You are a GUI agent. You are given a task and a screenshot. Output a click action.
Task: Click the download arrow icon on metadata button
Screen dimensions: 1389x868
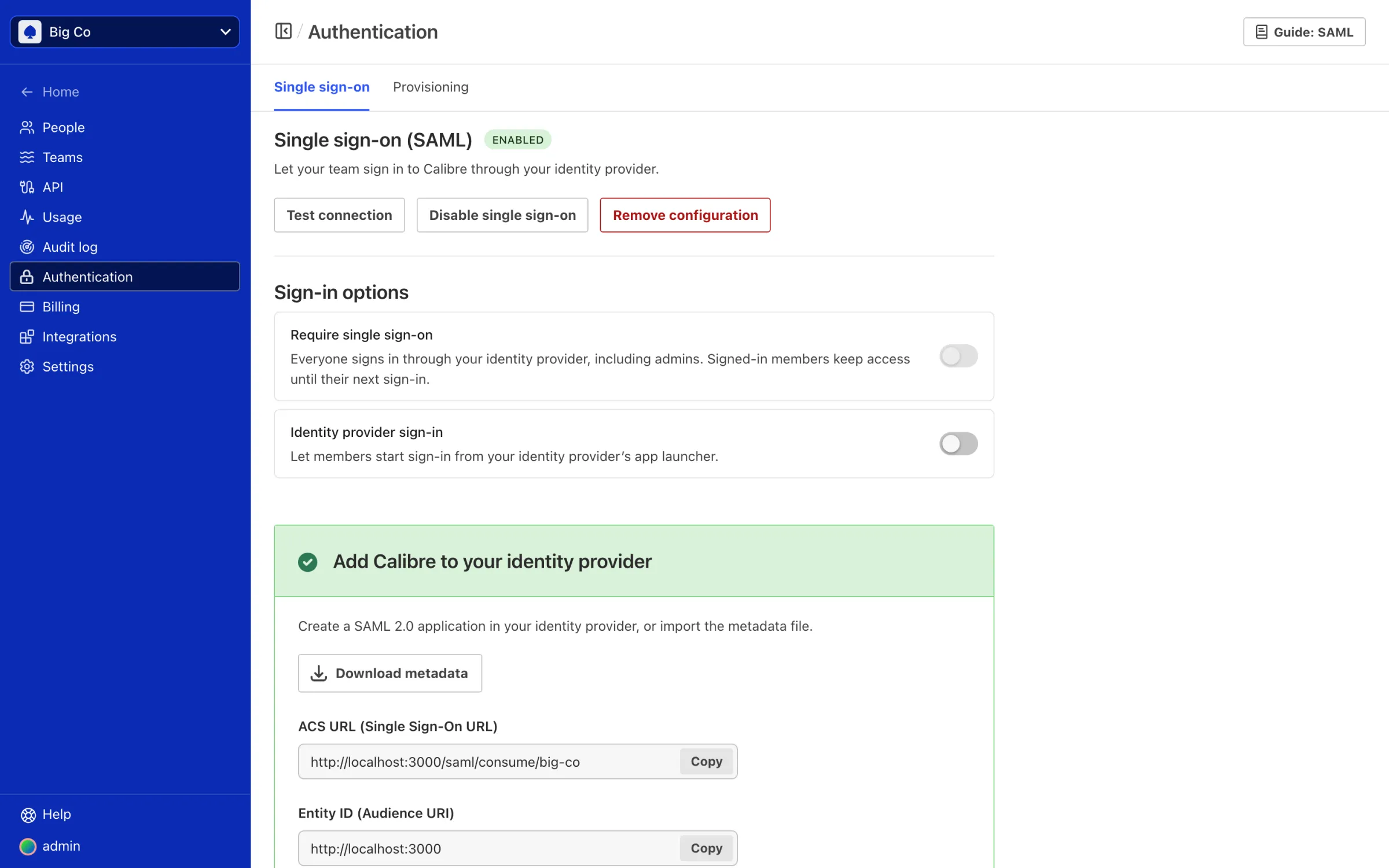pyautogui.click(x=318, y=673)
